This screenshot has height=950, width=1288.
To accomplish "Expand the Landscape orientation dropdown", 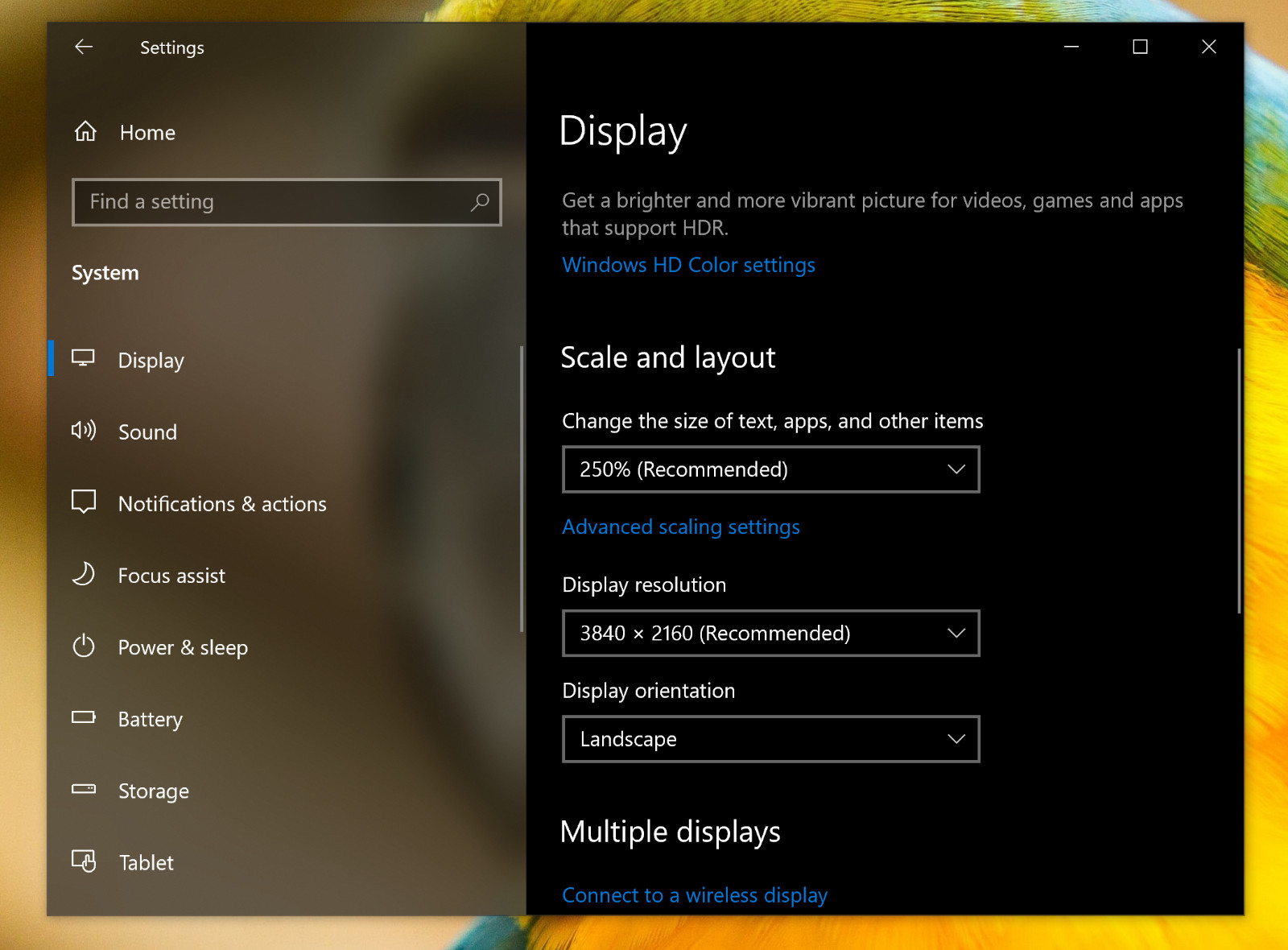I will [x=771, y=739].
